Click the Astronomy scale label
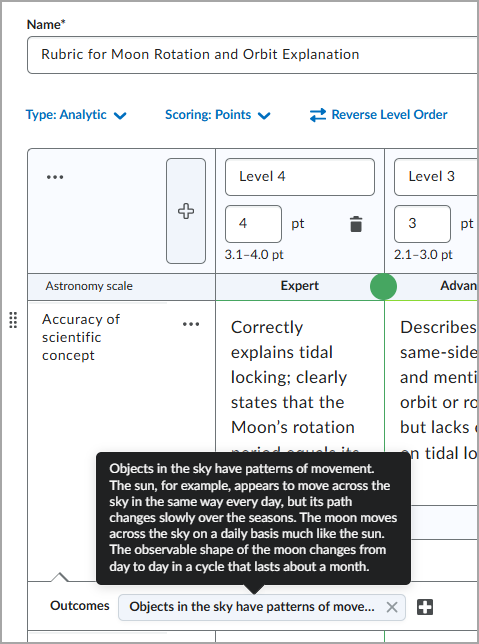This screenshot has width=479, height=644. 89,286
